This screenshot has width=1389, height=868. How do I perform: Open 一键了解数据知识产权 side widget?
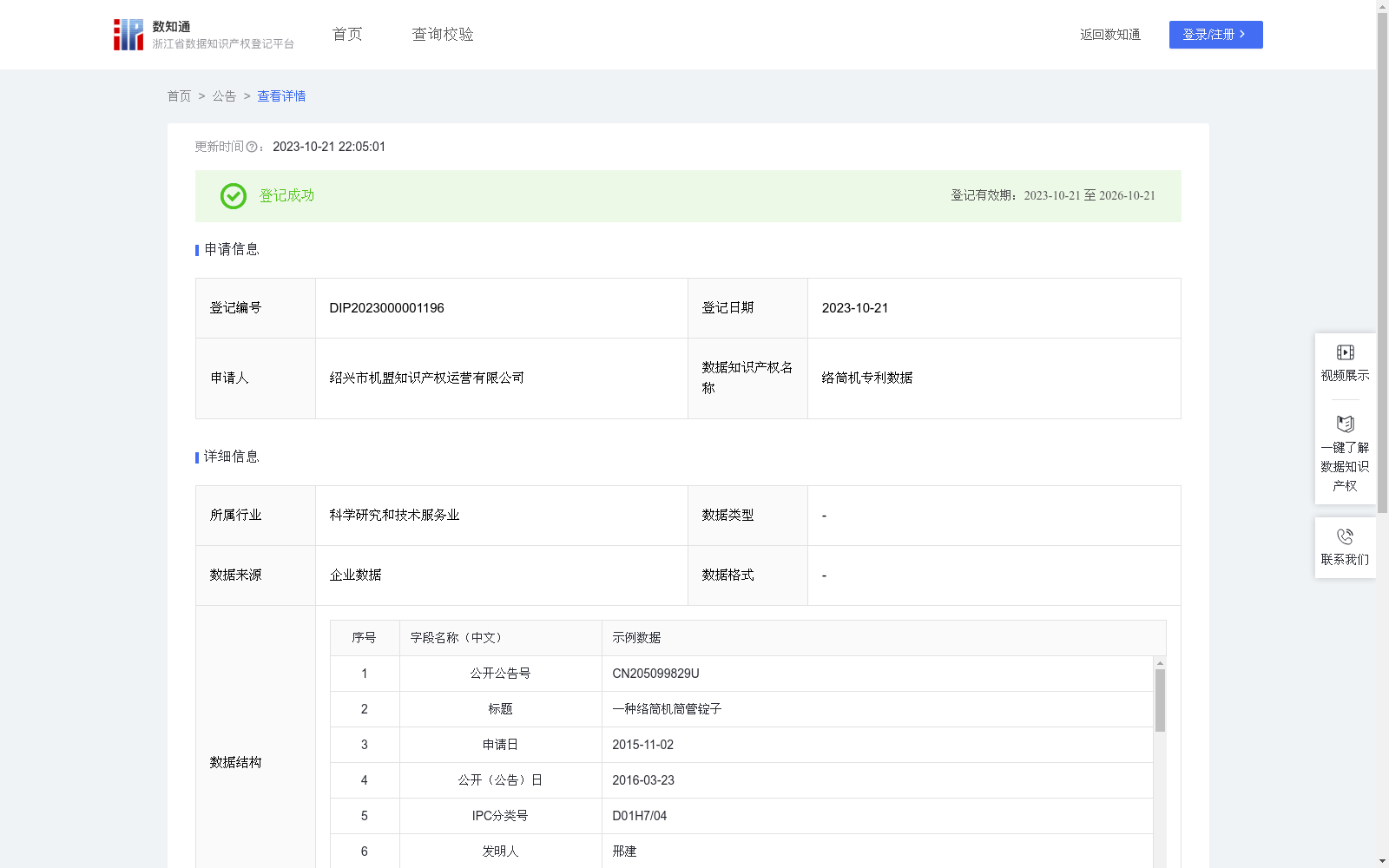(1345, 454)
